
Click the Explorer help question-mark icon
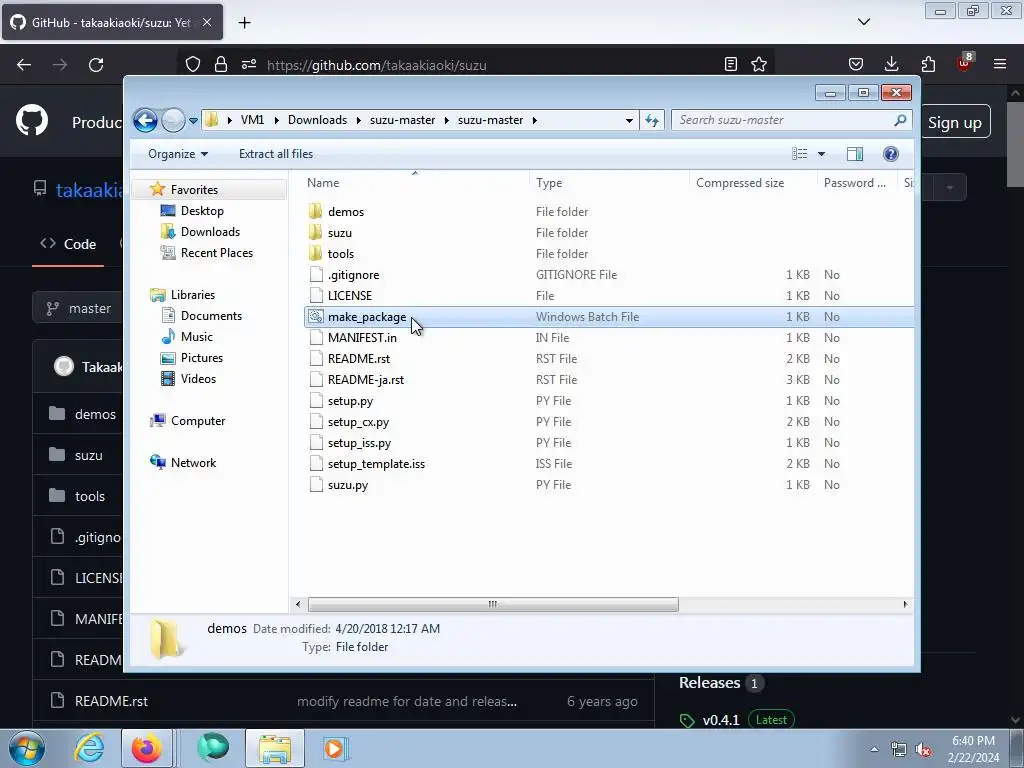point(891,154)
